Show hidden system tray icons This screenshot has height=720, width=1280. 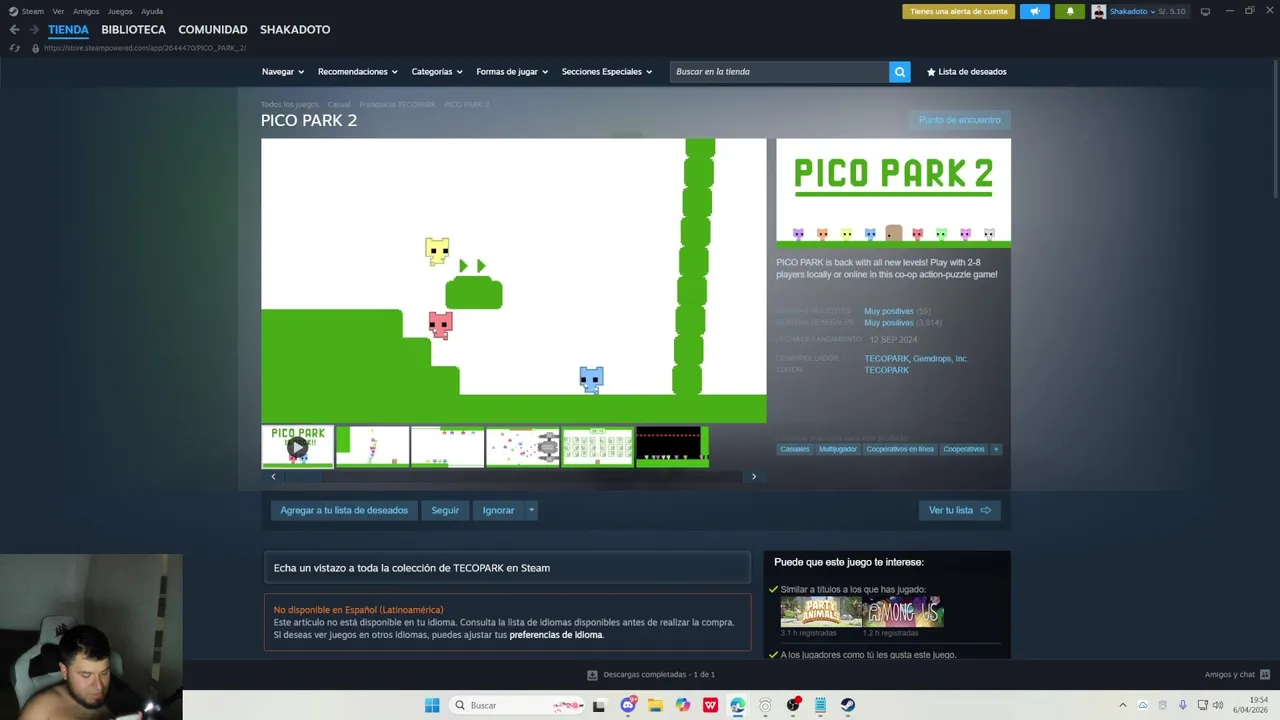[x=1122, y=705]
